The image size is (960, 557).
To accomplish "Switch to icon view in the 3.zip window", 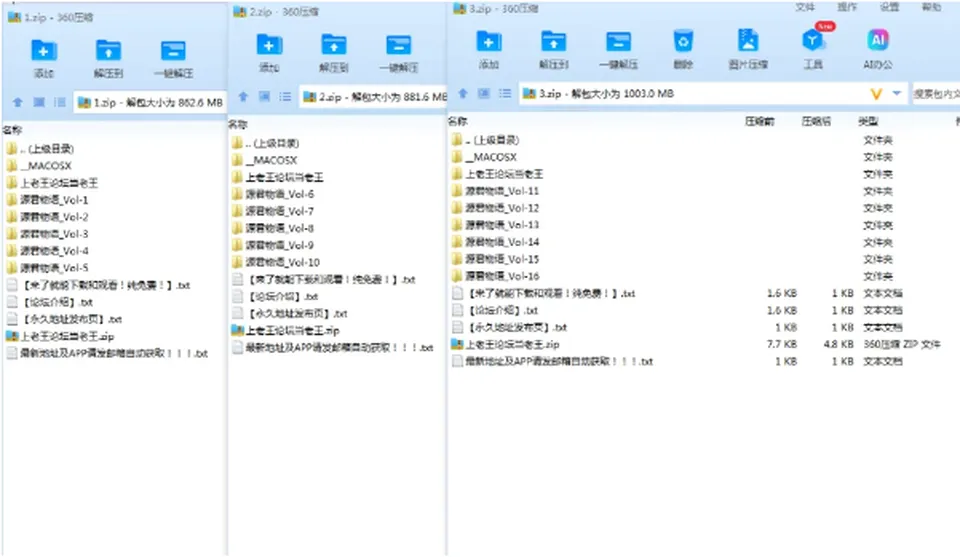I will 484,94.
